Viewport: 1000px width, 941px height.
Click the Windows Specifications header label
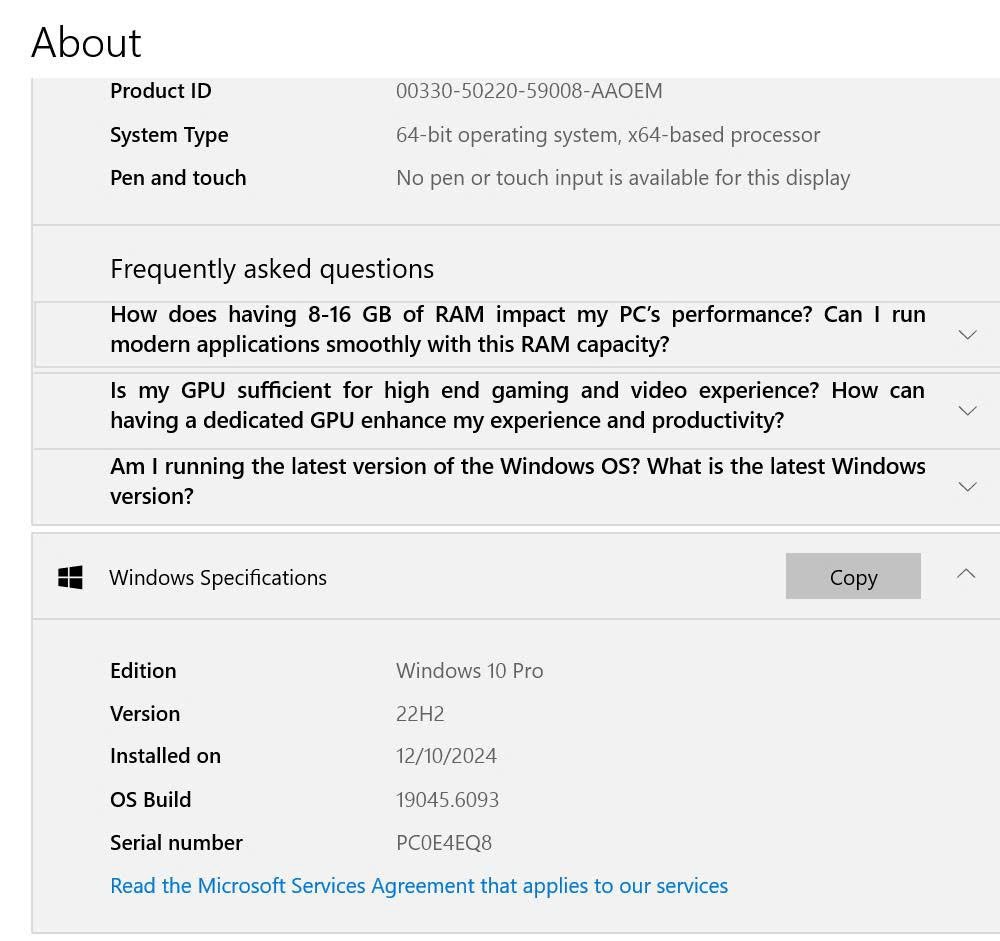pos(218,578)
